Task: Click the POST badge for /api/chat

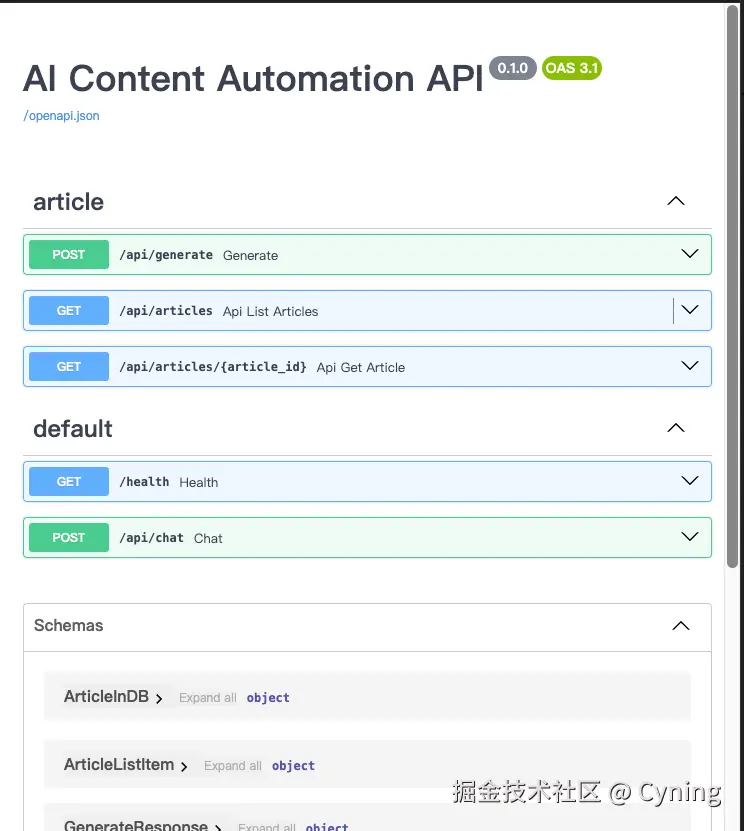Action: (69, 538)
